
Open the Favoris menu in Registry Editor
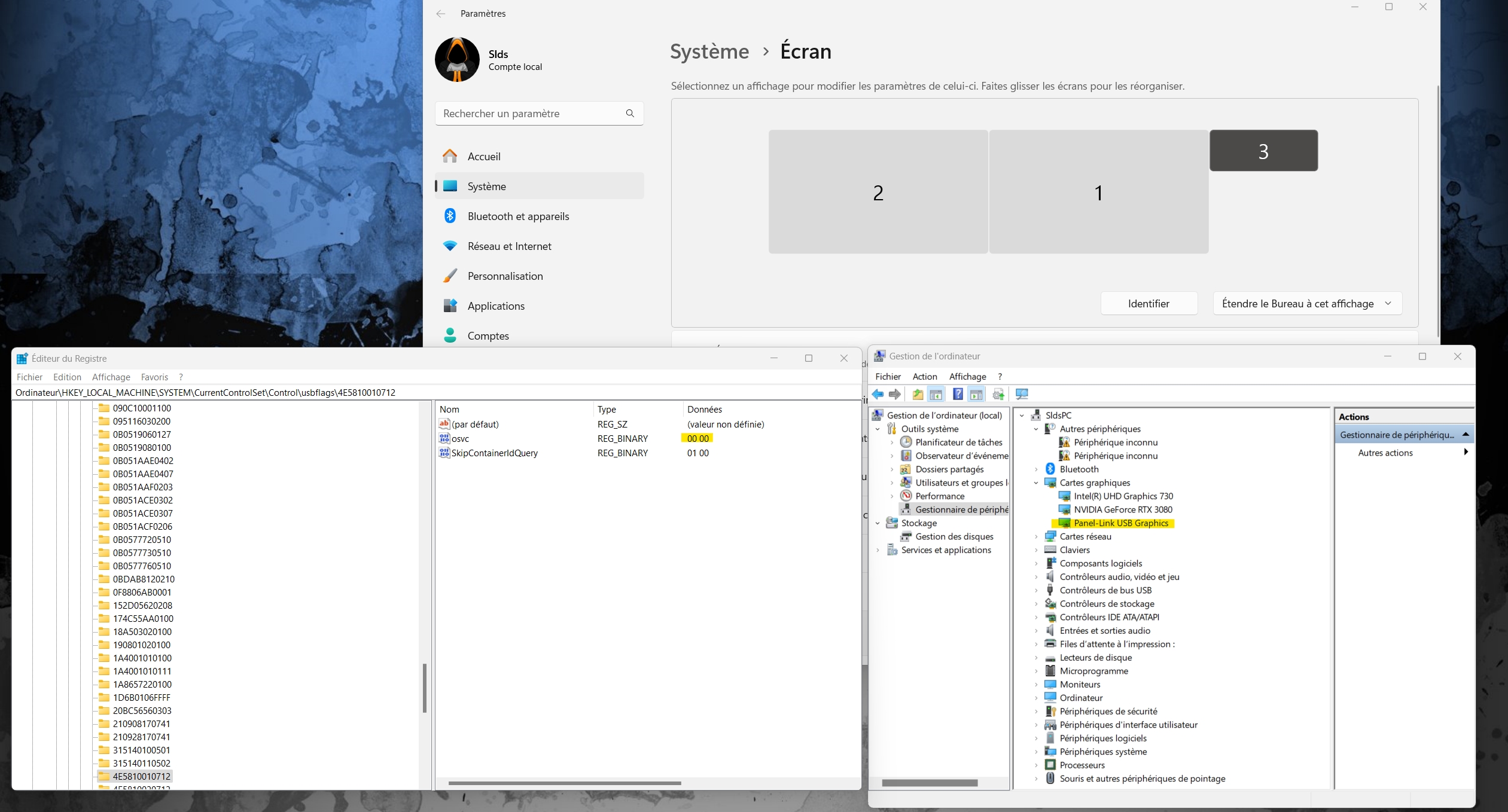click(154, 377)
